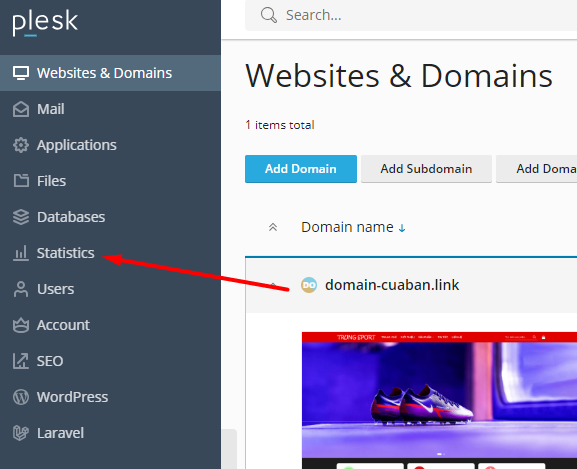Click the sidebar collapse handle below the menu
This screenshot has width=577, height=469.
click(x=230, y=449)
